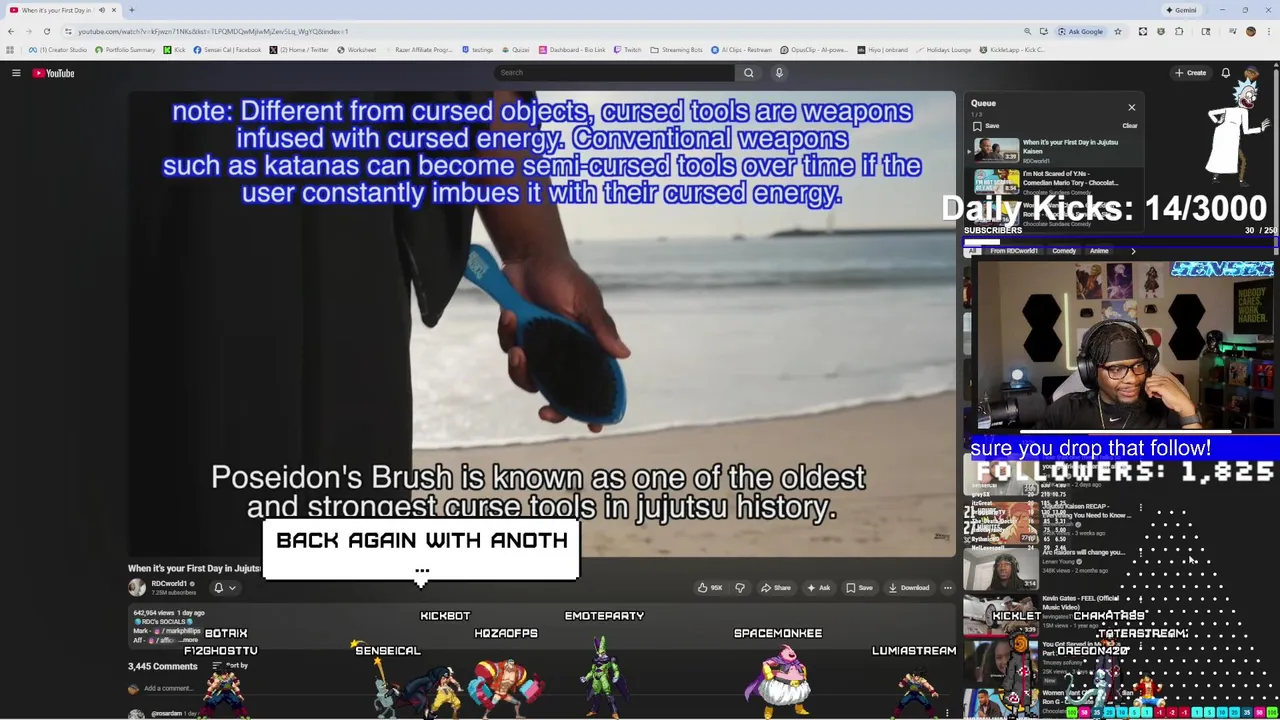Open the subscription notification bell dropdown
Screen dimensions: 1280x720
pos(224,588)
